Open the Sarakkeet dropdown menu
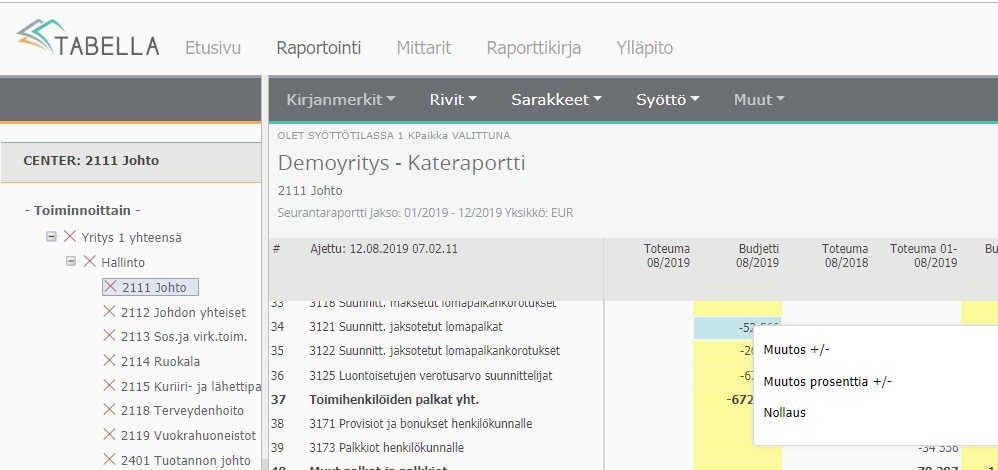998x470 pixels. 555,100
